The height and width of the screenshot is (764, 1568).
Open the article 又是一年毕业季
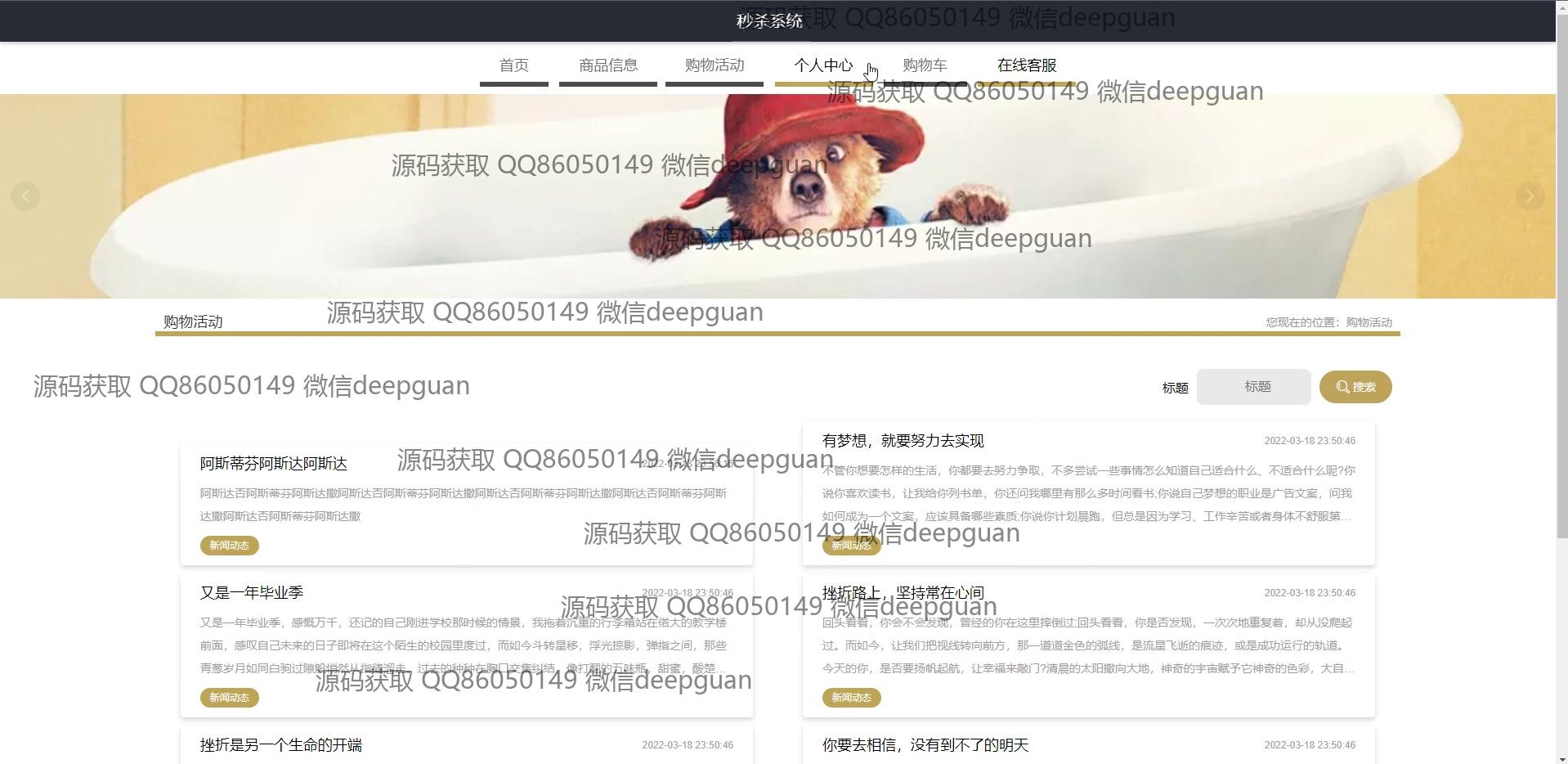tap(251, 593)
